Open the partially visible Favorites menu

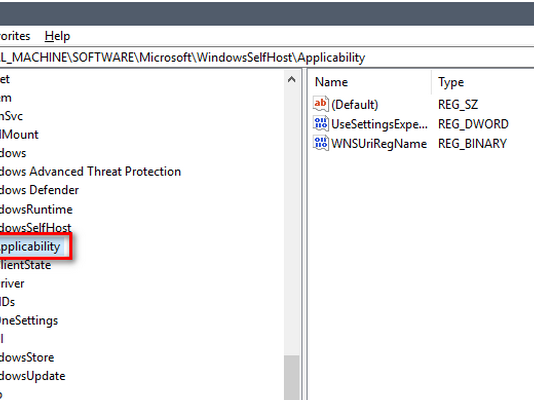click(x=15, y=36)
